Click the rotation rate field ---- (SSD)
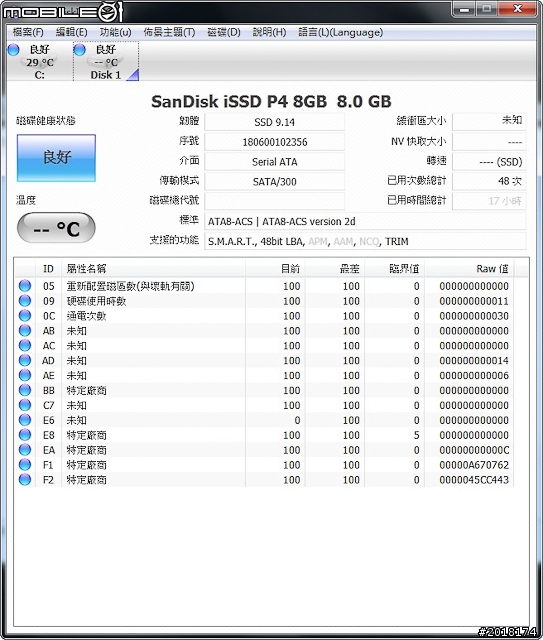This screenshot has height=640, width=543. [489, 162]
